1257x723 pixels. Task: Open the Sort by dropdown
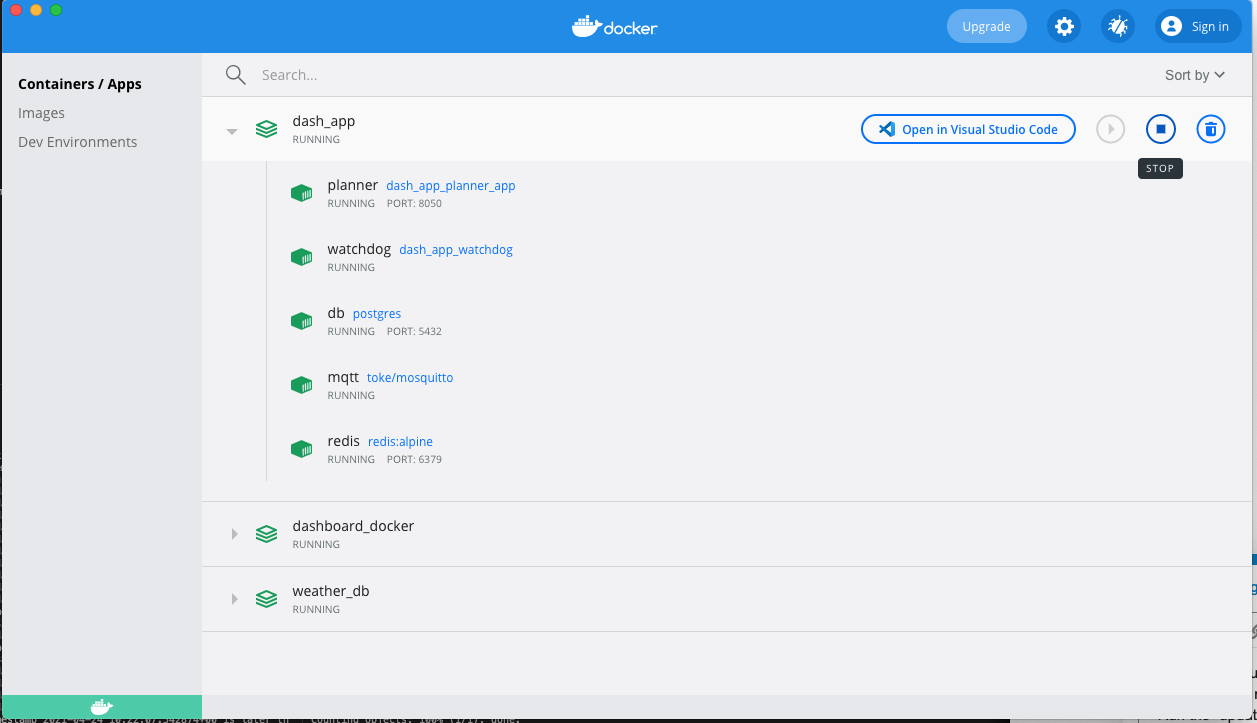click(1195, 75)
